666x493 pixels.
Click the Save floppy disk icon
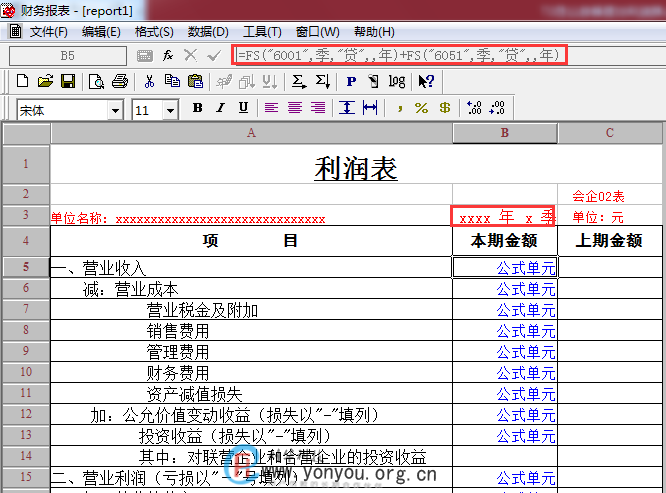pyautogui.click(x=68, y=81)
